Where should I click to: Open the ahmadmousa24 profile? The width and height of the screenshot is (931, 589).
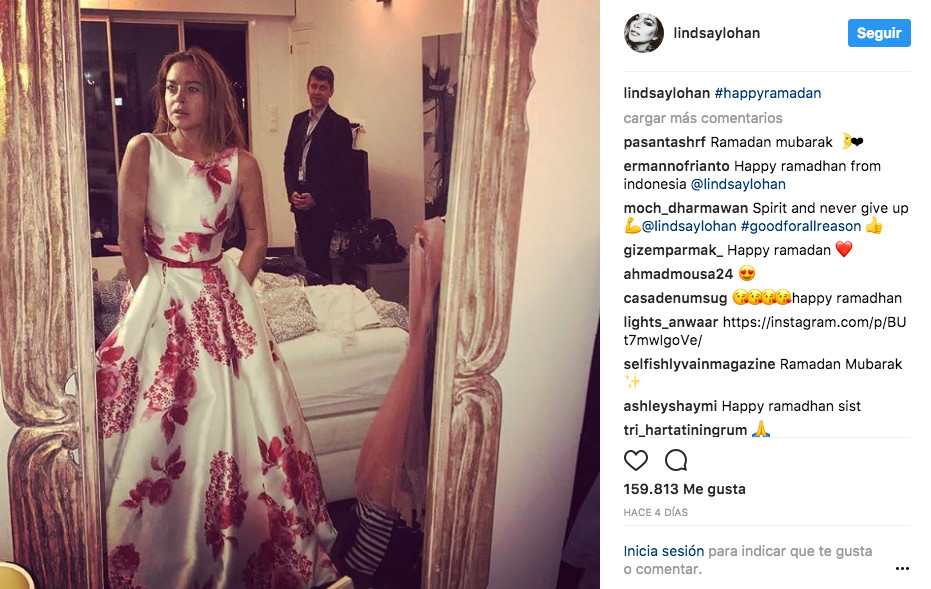tap(678, 274)
